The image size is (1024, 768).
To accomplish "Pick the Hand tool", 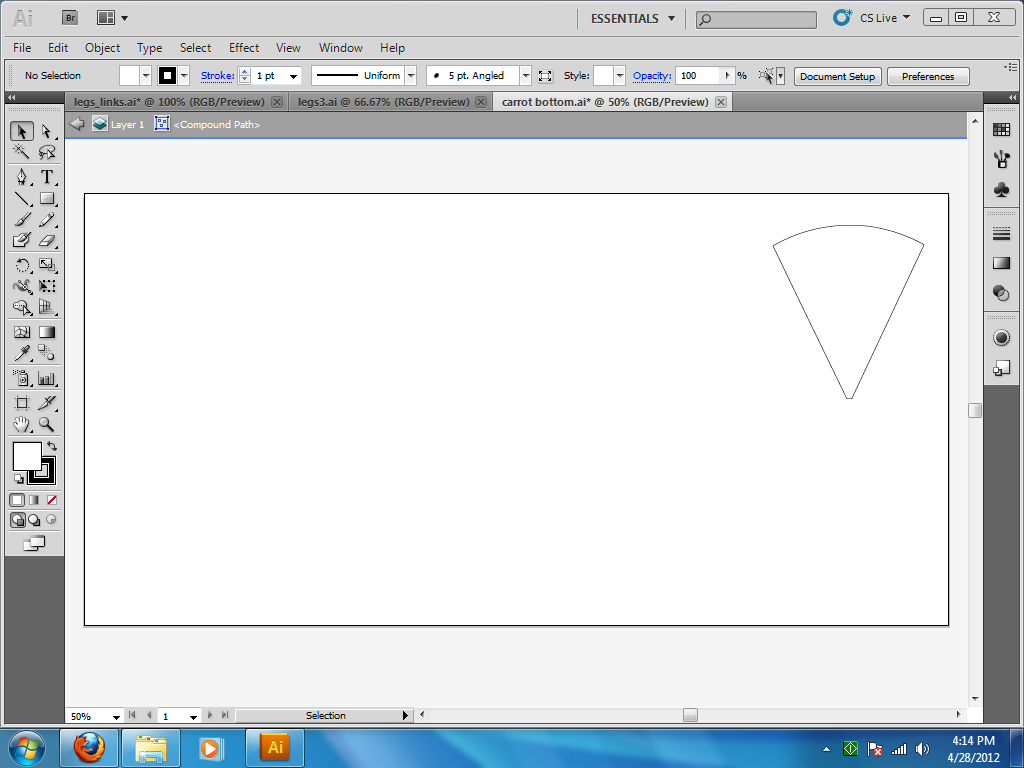I will [22, 424].
